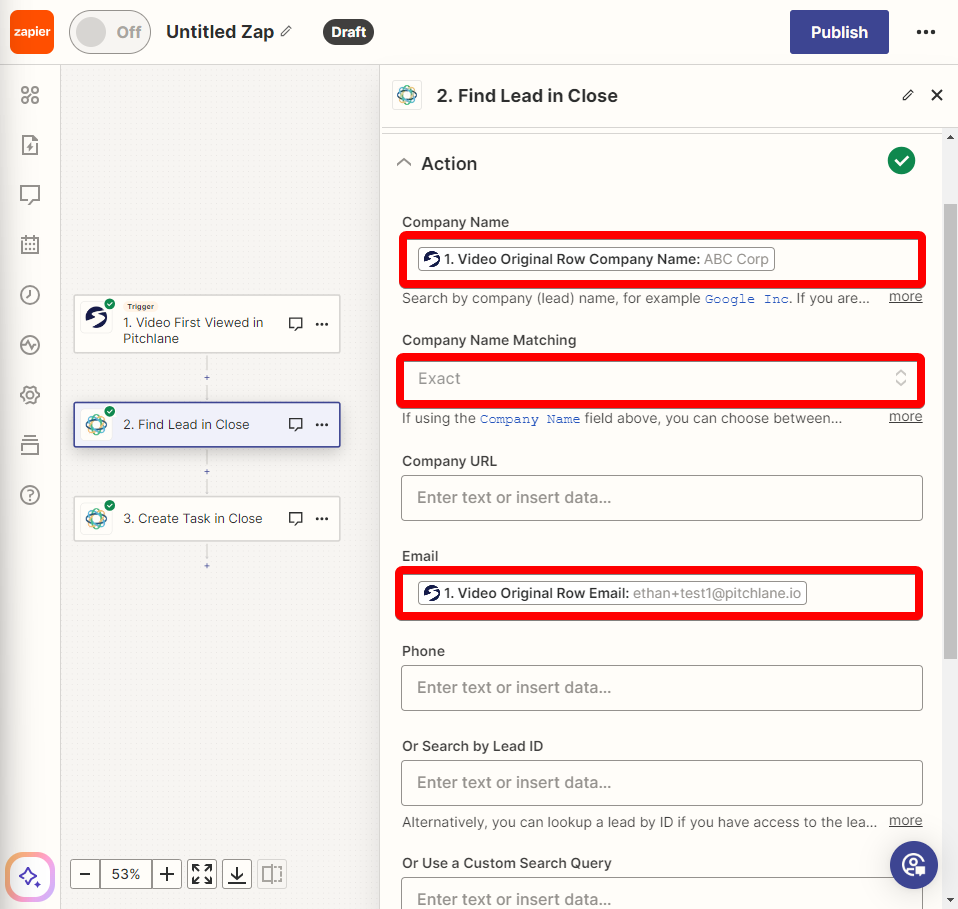This screenshot has height=909, width=958.
Task: Click the 53% zoom level value
Action: click(x=126, y=874)
